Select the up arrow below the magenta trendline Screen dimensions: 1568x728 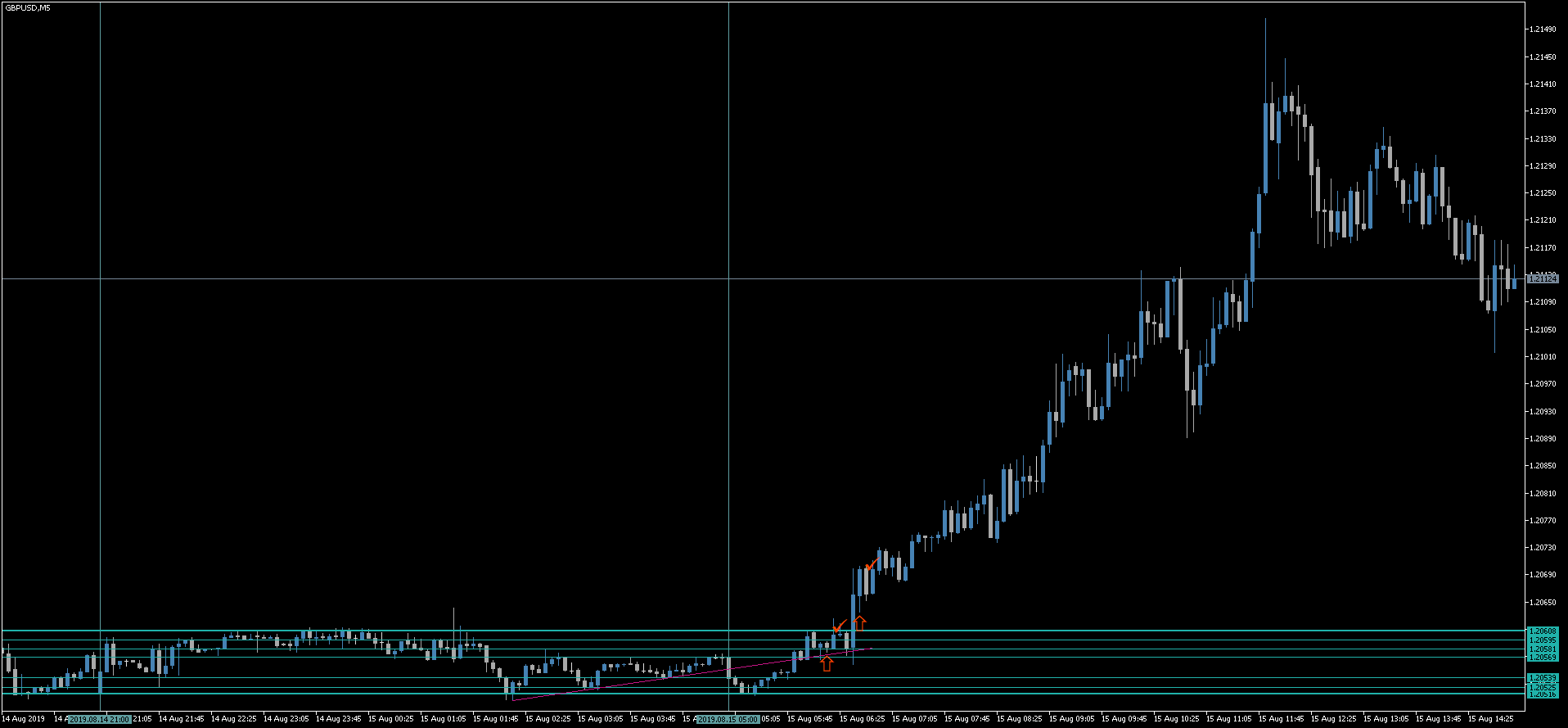[x=827, y=664]
